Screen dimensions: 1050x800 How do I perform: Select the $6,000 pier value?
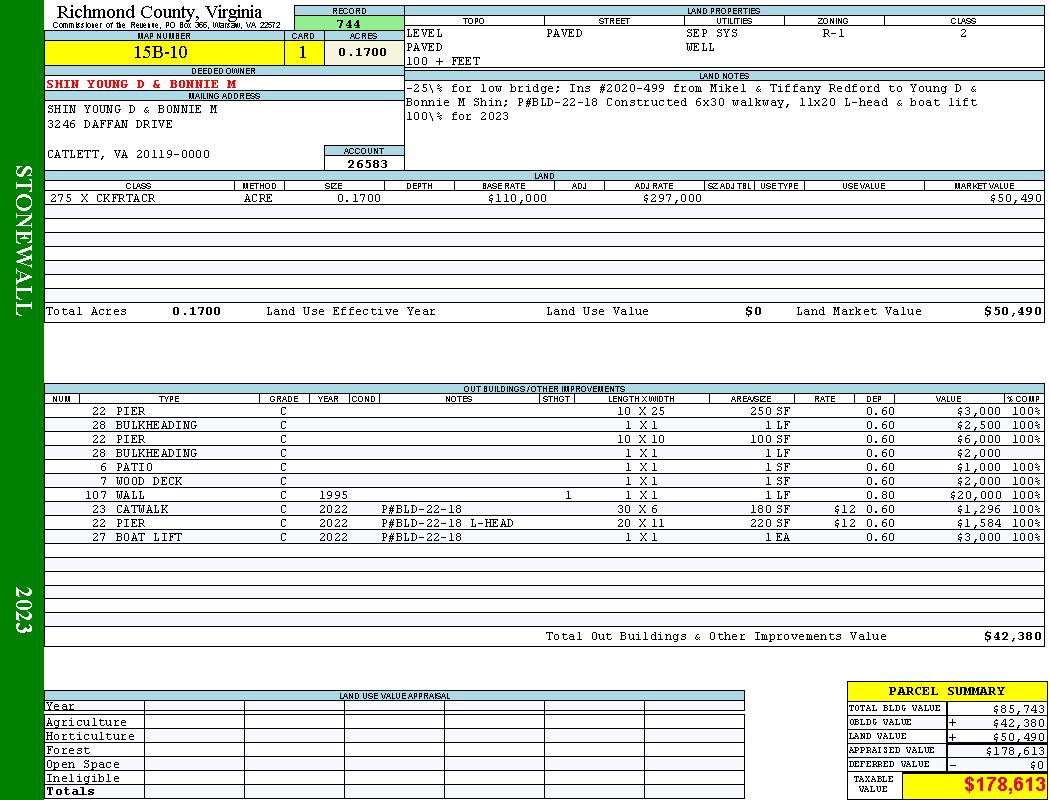tap(978, 439)
